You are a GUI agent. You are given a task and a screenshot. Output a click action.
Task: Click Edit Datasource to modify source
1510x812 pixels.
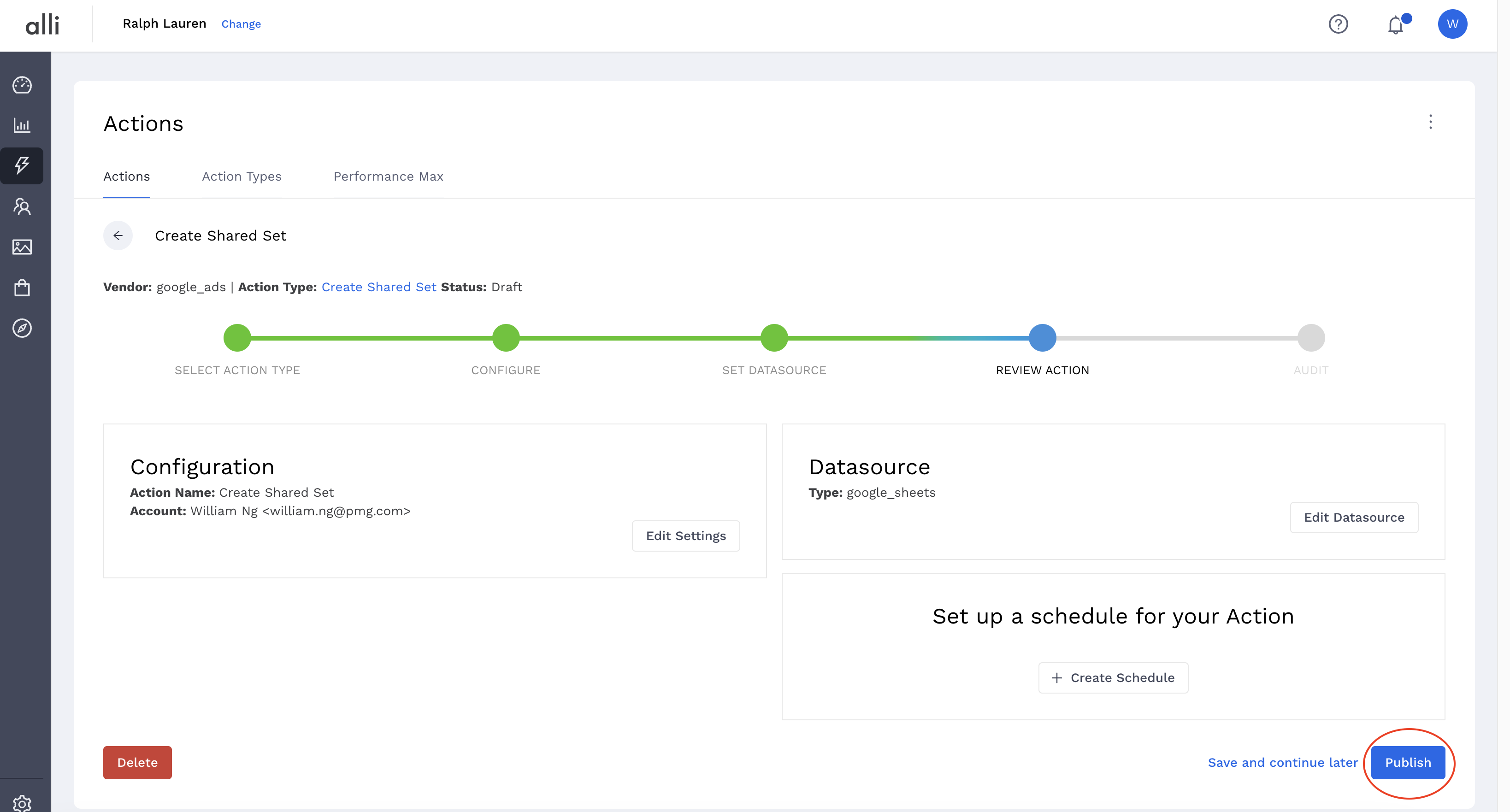pyautogui.click(x=1355, y=517)
